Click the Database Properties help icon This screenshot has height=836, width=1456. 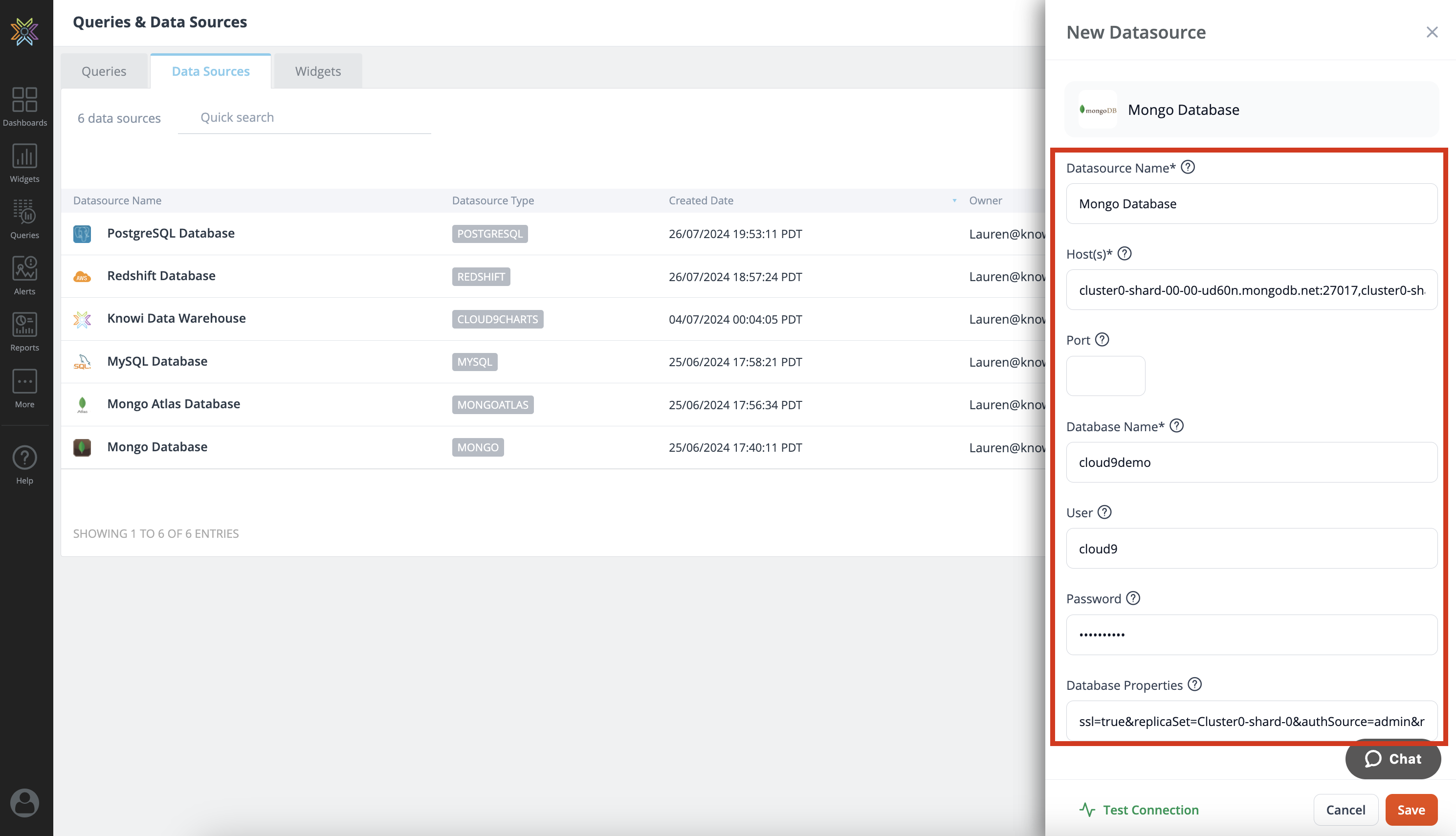pyautogui.click(x=1195, y=685)
